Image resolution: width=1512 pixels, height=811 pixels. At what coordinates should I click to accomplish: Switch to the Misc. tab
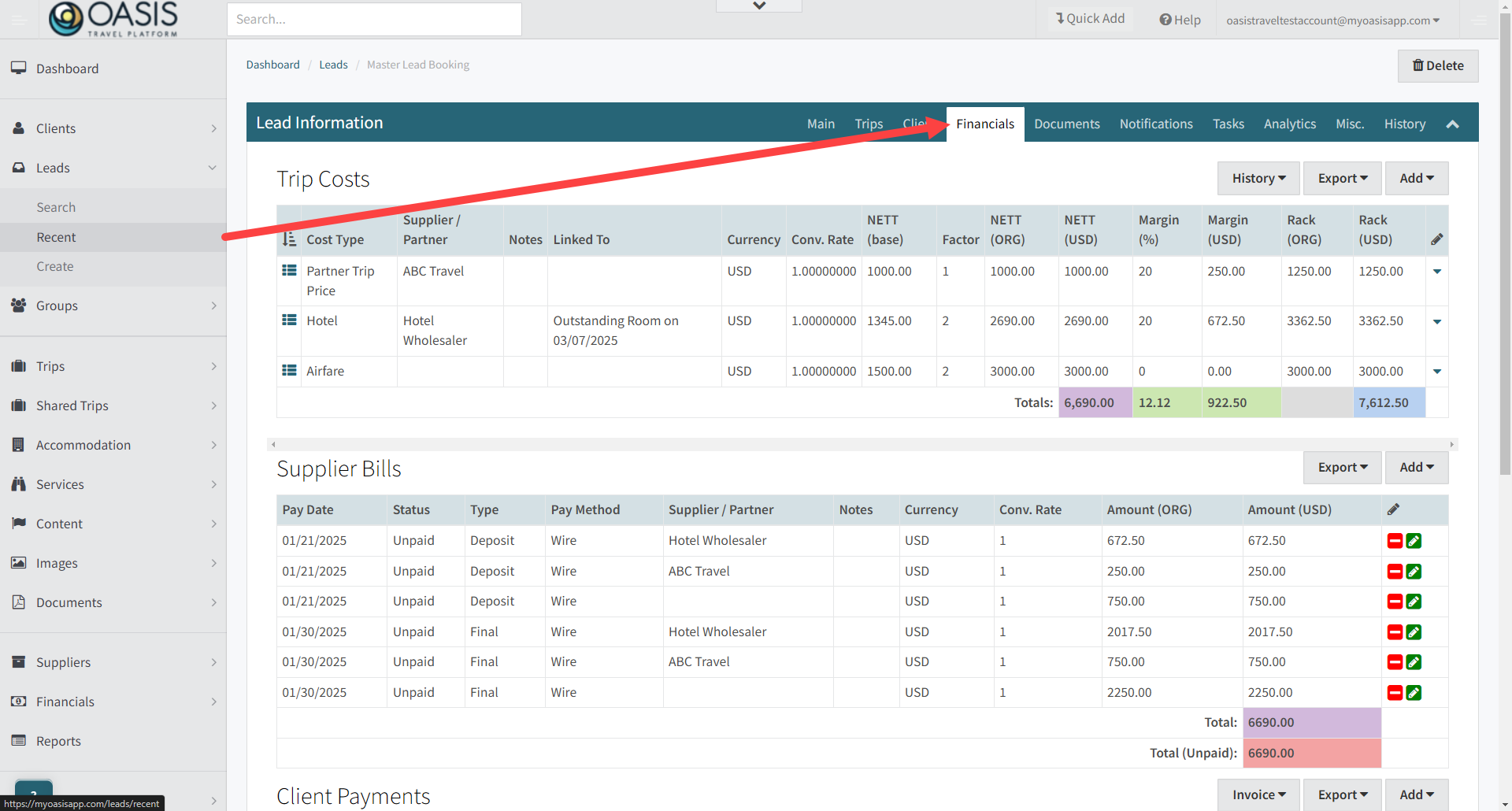[1350, 124]
